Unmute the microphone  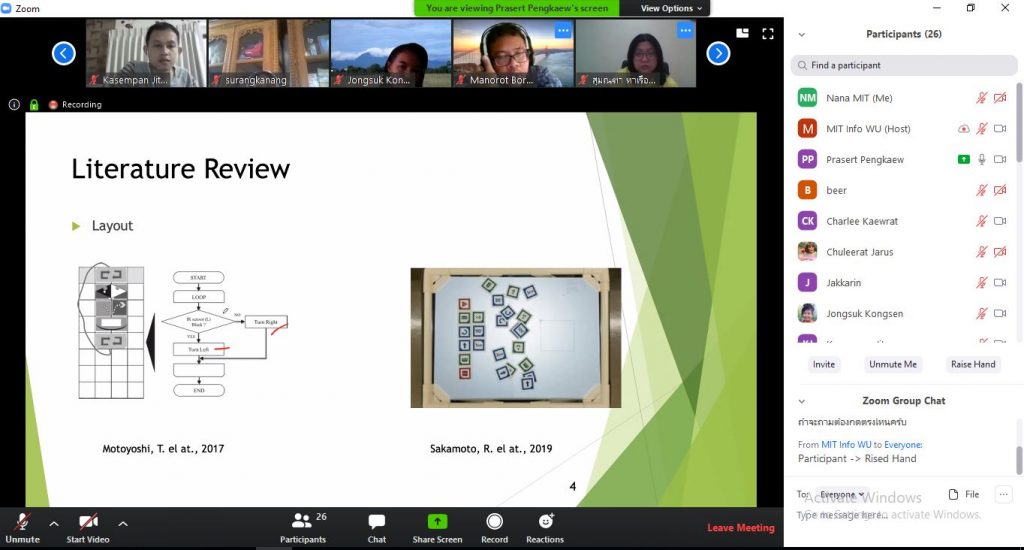[22, 526]
